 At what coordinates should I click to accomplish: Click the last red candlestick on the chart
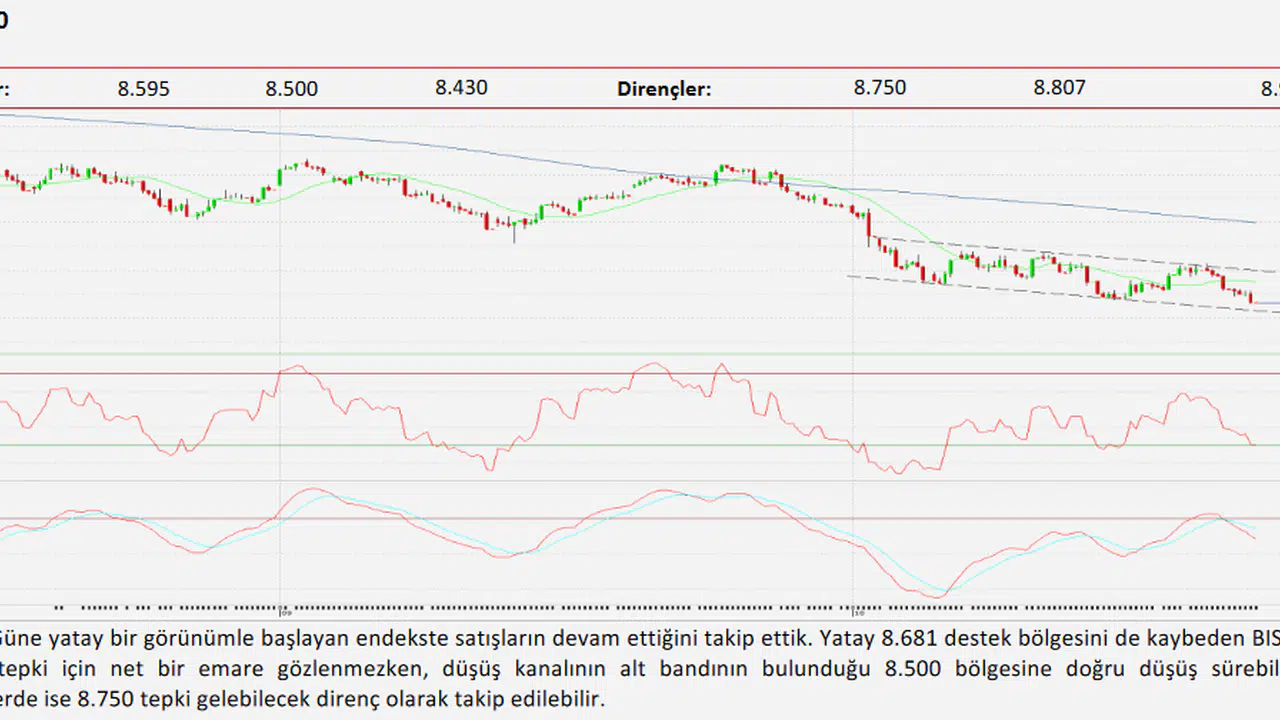1250,295
